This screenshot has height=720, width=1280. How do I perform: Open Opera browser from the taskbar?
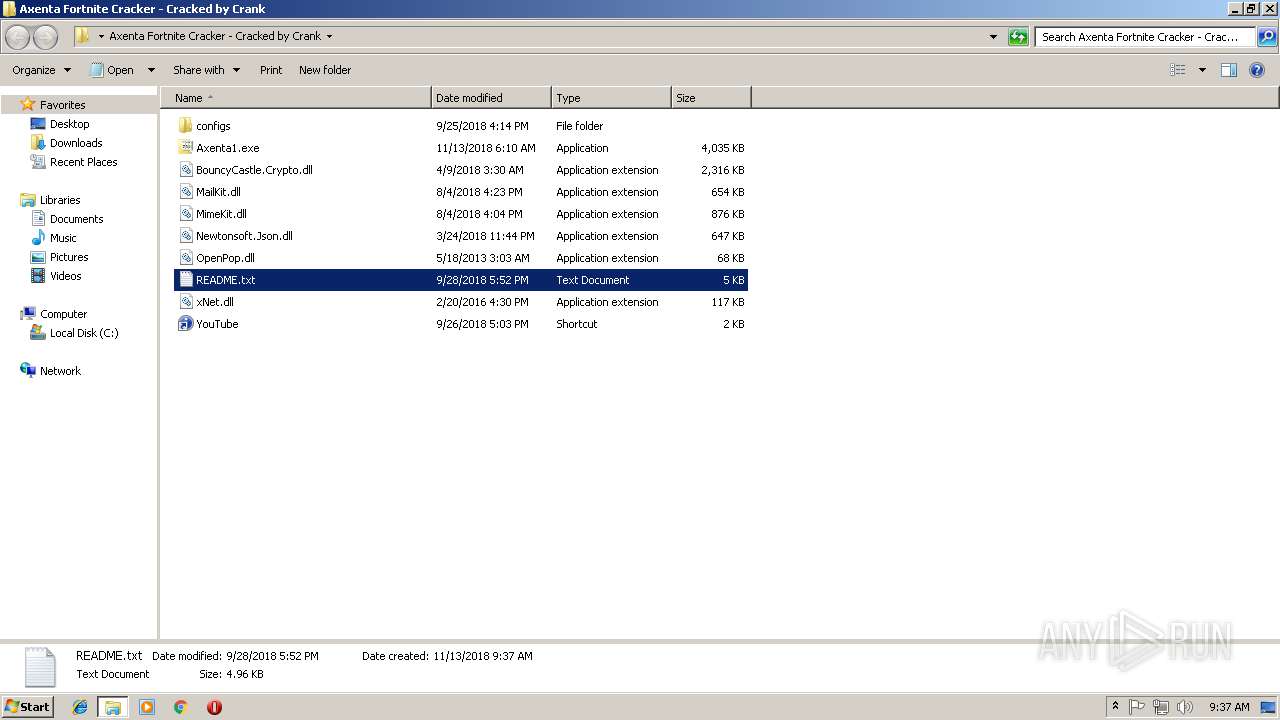214,707
